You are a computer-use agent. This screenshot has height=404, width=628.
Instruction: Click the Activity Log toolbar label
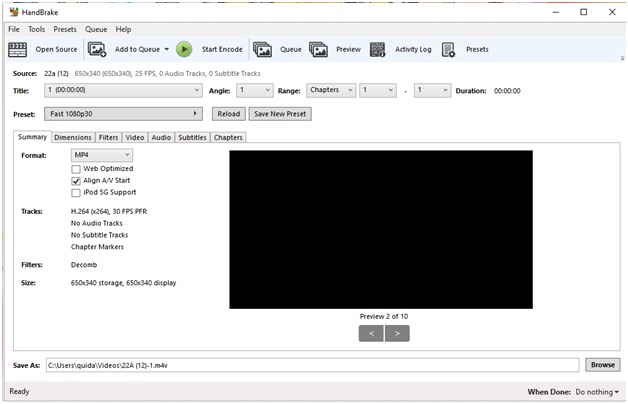413,50
